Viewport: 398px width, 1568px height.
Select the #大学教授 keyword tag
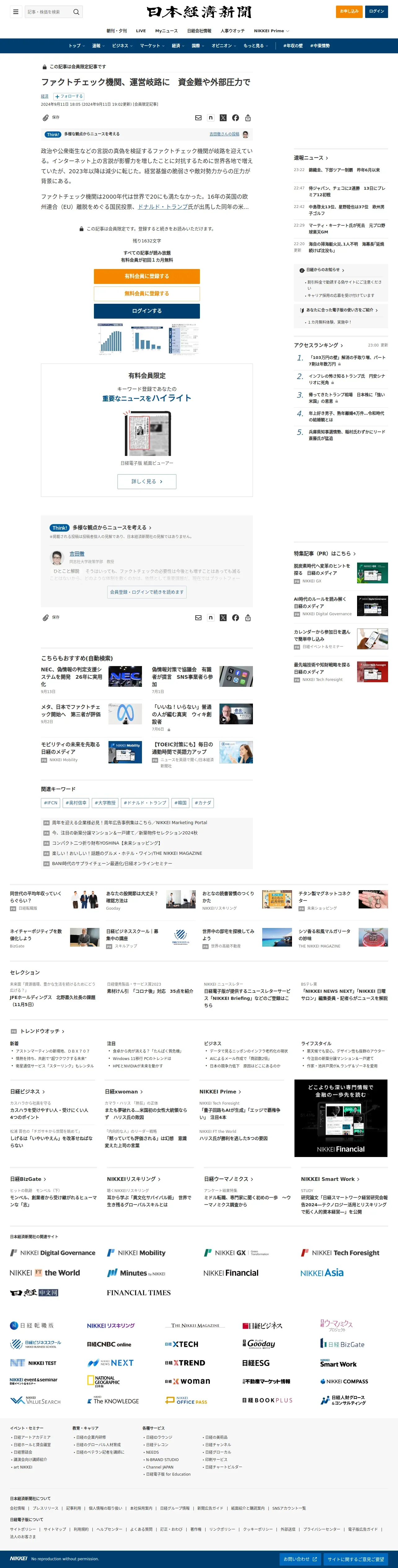tap(105, 803)
